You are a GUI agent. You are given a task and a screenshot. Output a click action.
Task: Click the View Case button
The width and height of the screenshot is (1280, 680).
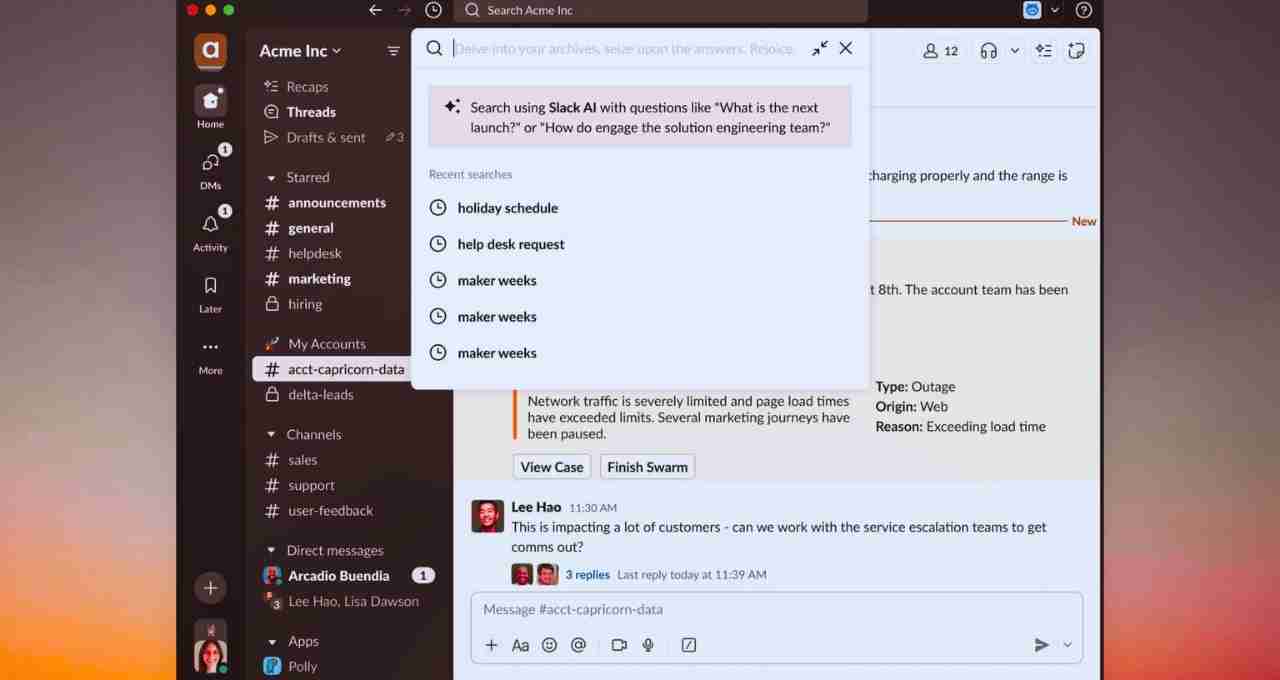(x=552, y=467)
